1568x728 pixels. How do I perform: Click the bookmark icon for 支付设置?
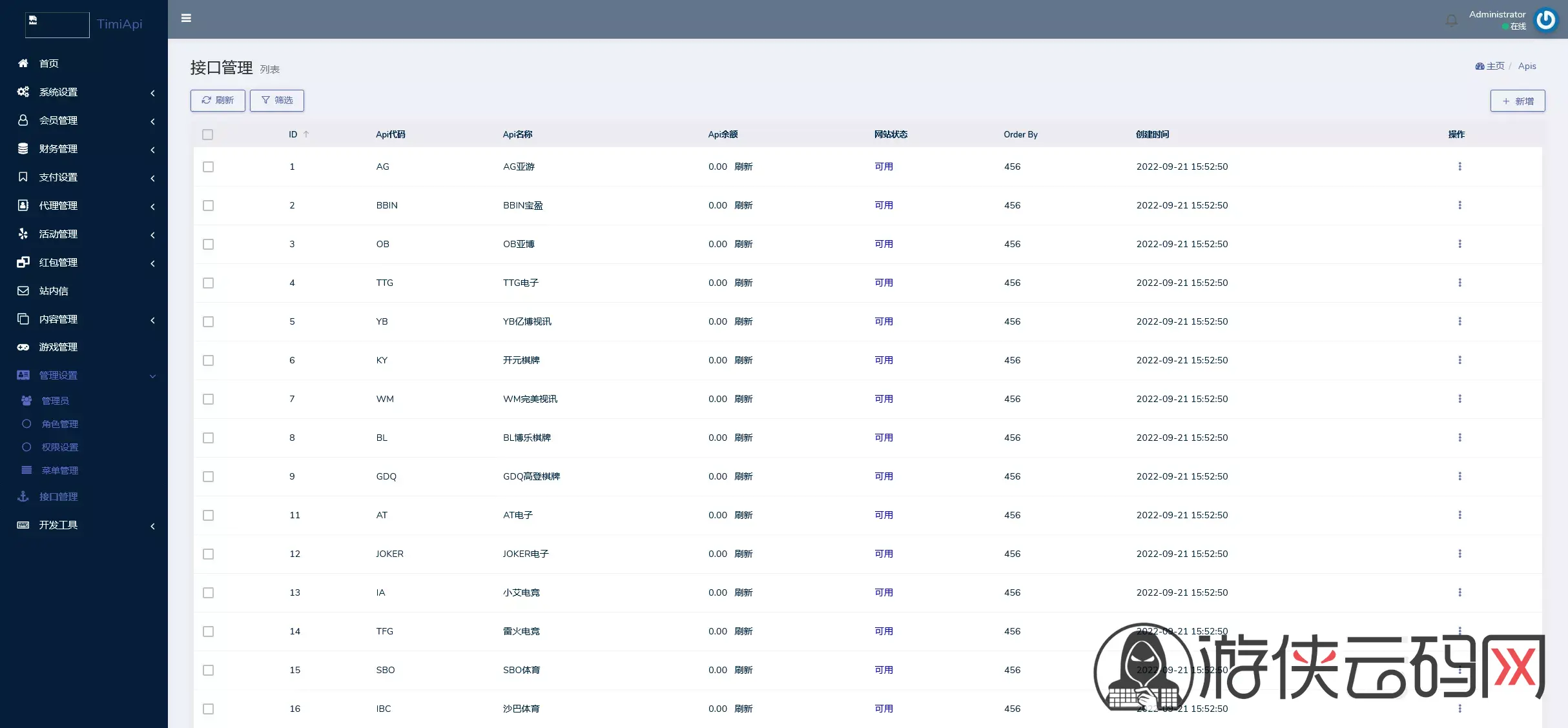(x=23, y=177)
